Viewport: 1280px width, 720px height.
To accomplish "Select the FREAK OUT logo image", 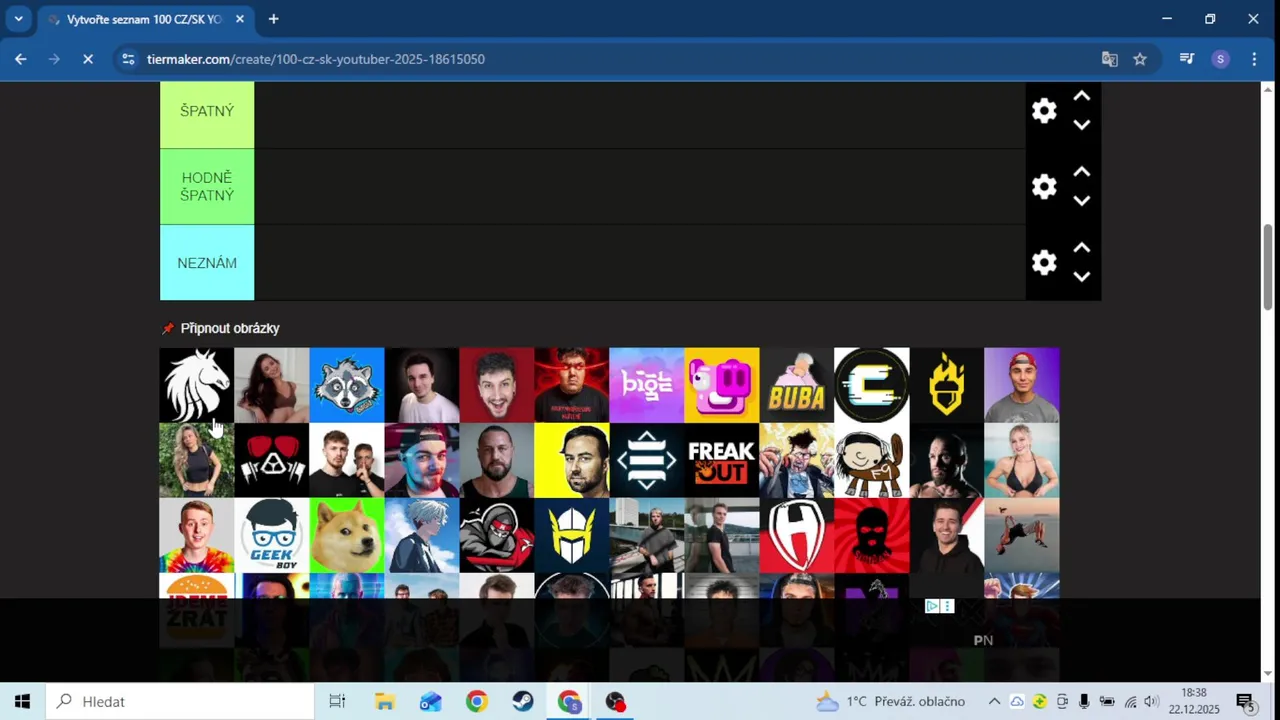I will pyautogui.click(x=722, y=460).
